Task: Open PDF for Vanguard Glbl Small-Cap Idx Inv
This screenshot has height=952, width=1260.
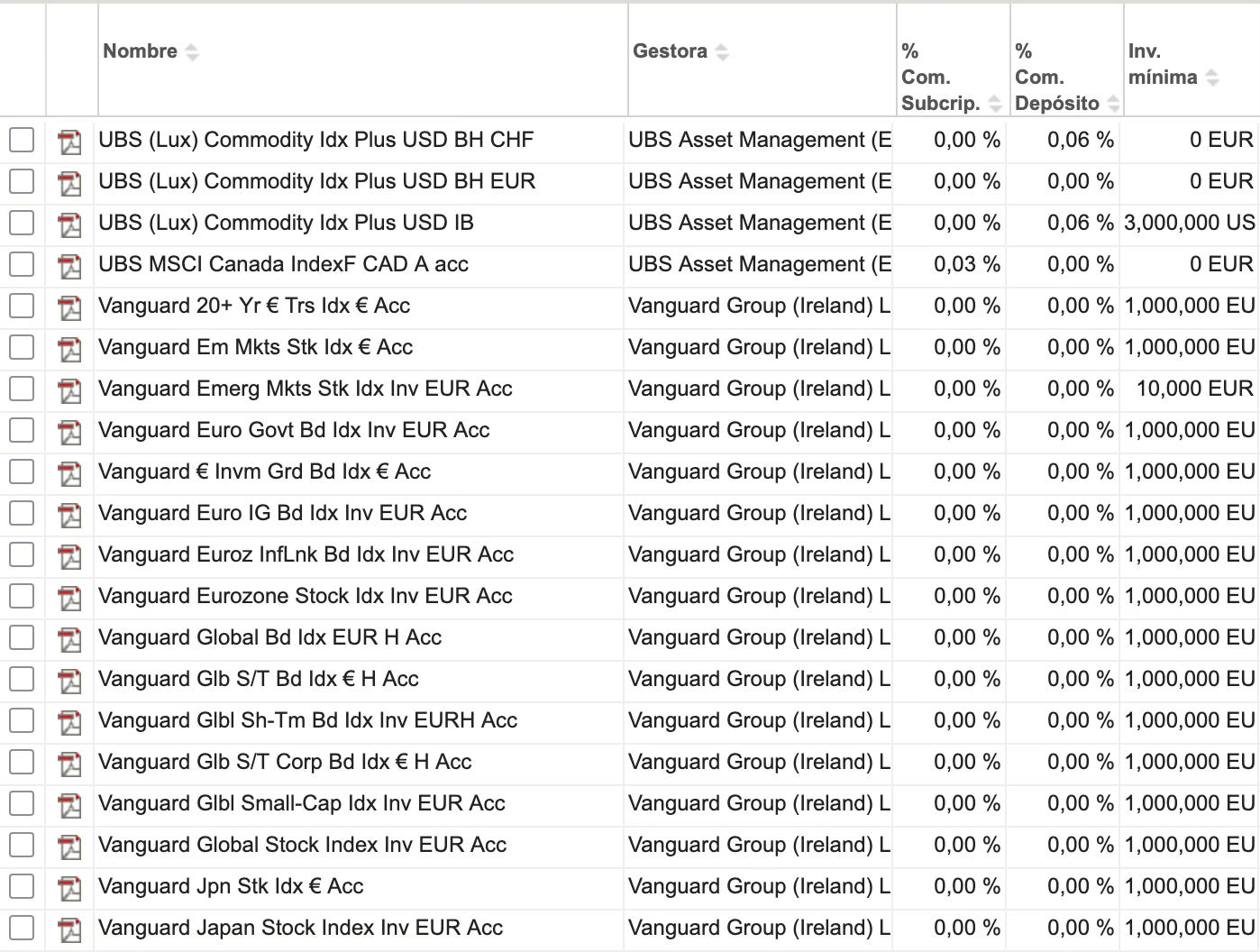Action: click(x=69, y=805)
